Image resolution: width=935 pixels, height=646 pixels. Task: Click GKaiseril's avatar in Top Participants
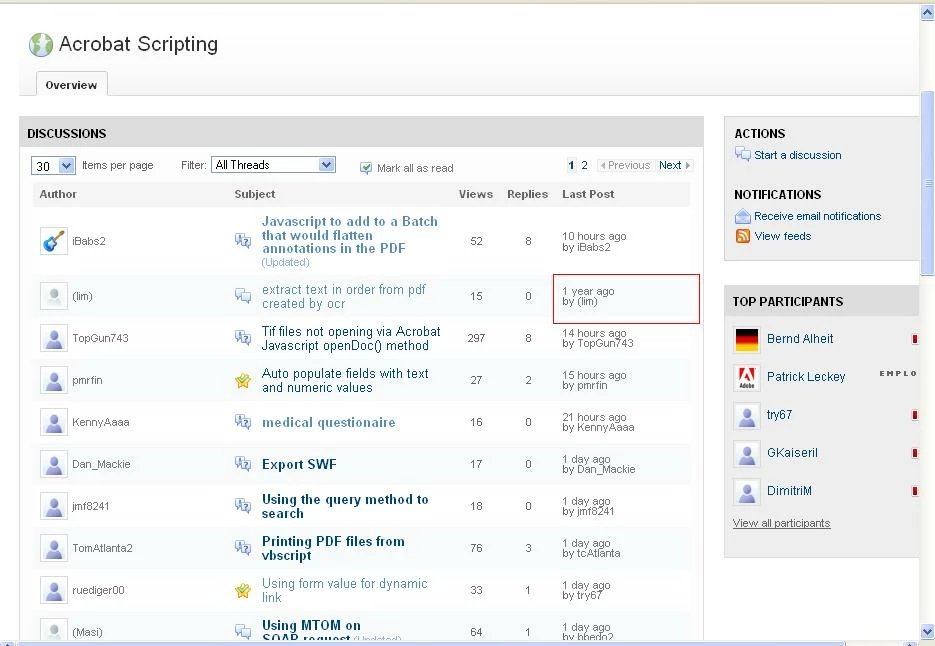[x=747, y=454]
